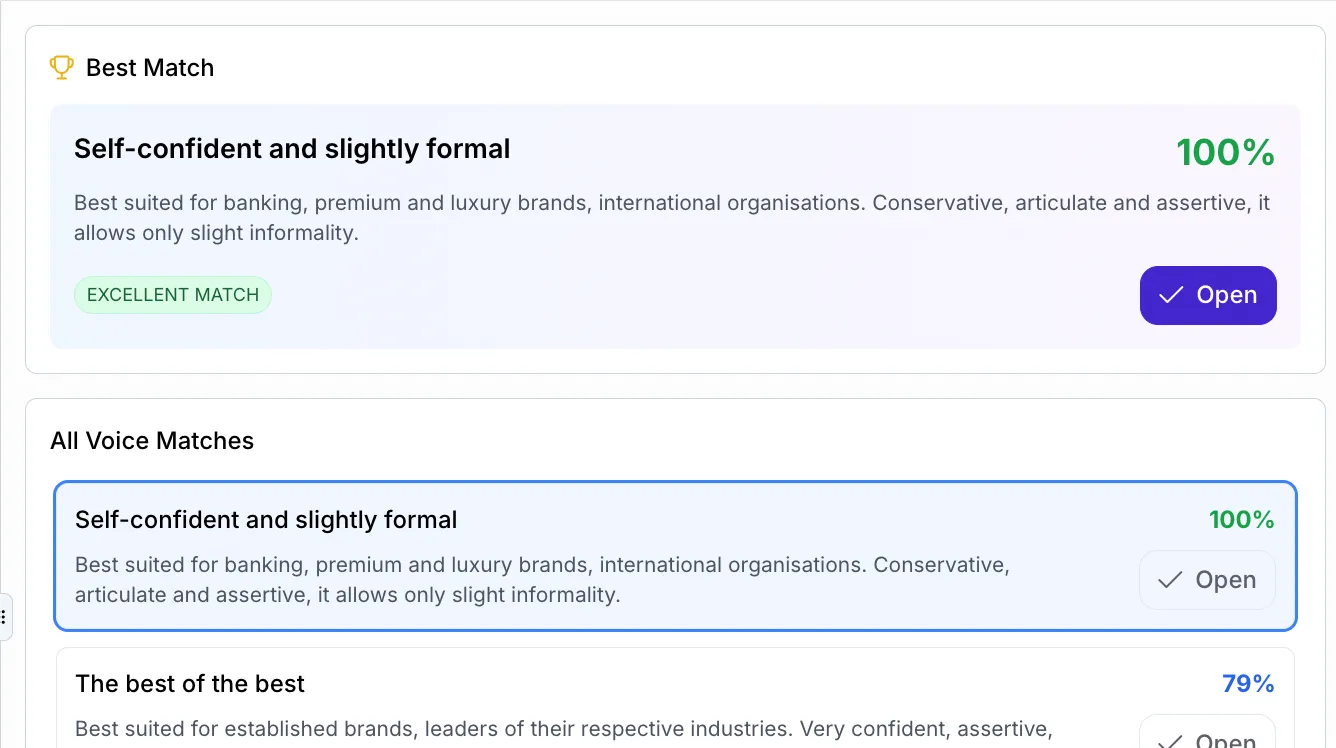Open the Self-confident voice from All Voice Matches
The height and width of the screenshot is (748, 1336).
click(1207, 579)
